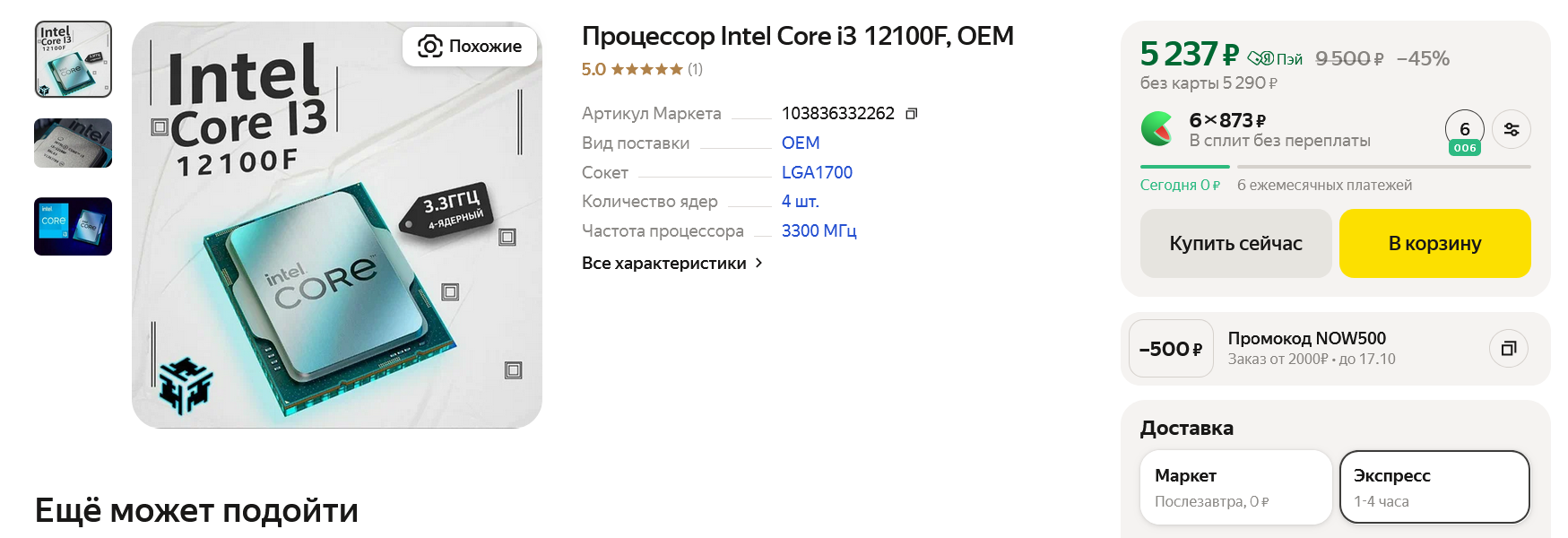Add item with В корзину button

[x=1434, y=244]
